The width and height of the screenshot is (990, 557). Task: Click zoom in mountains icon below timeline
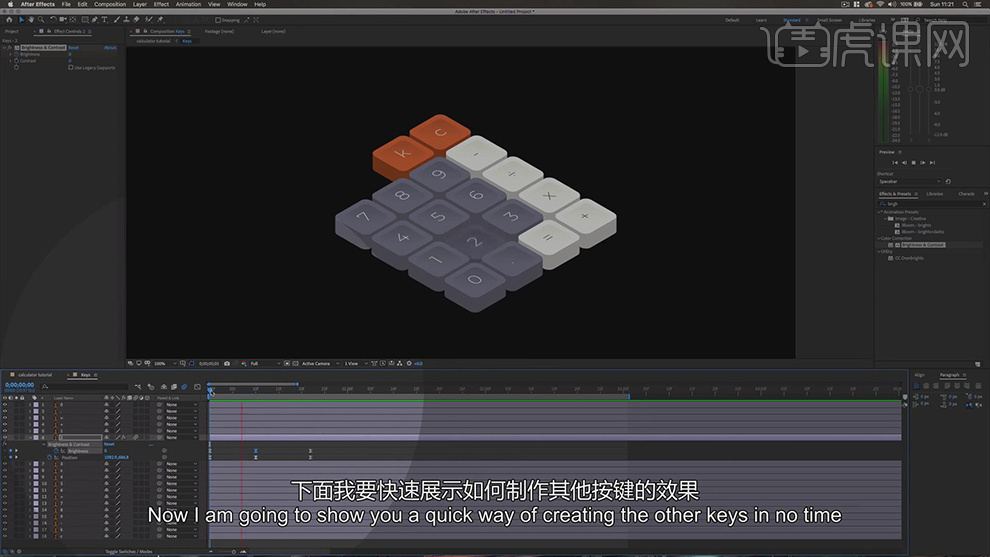tap(243, 552)
